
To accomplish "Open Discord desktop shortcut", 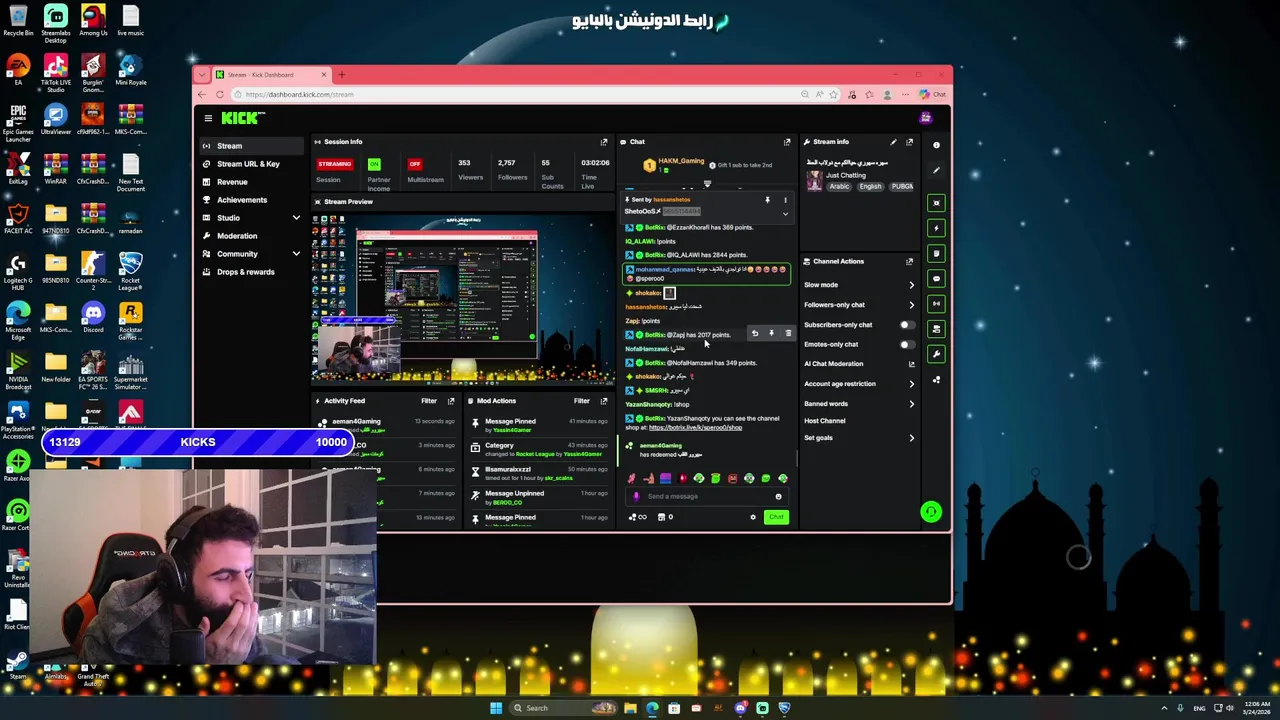I will coord(93,320).
